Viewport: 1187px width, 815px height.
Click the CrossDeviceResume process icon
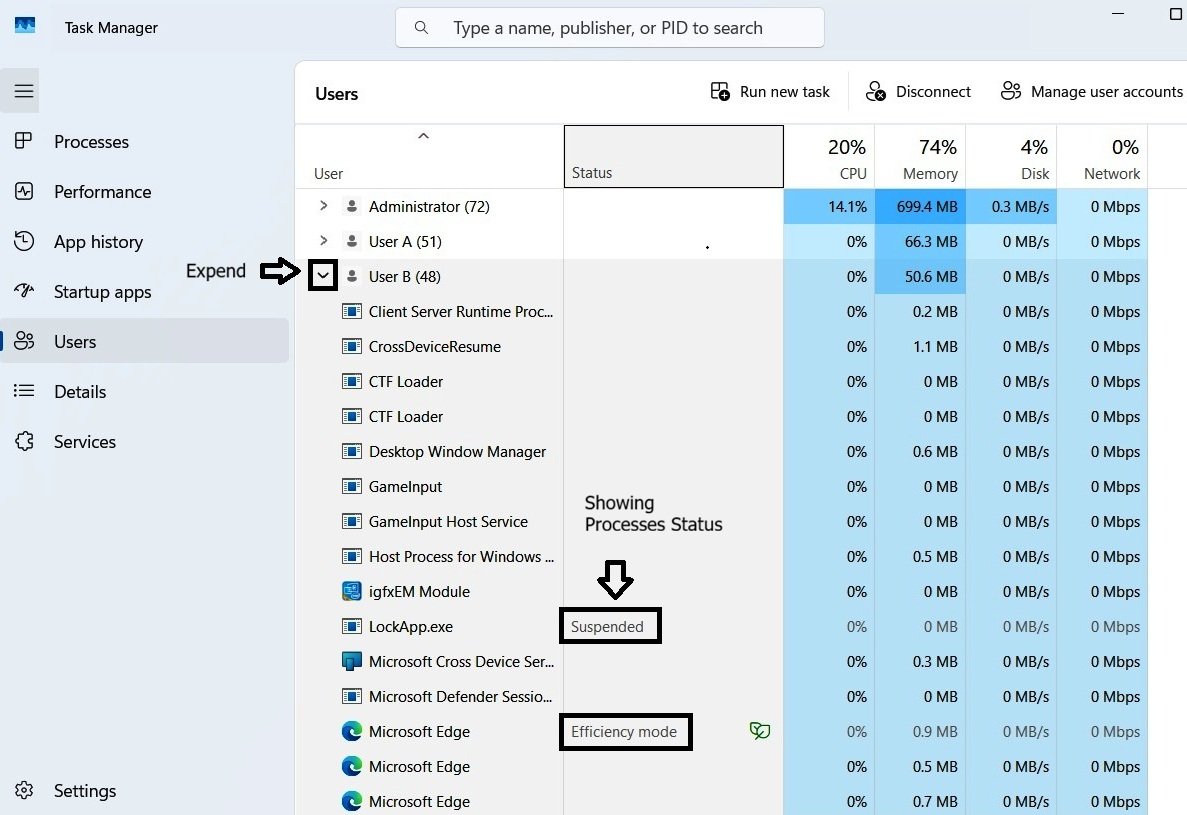(x=351, y=346)
